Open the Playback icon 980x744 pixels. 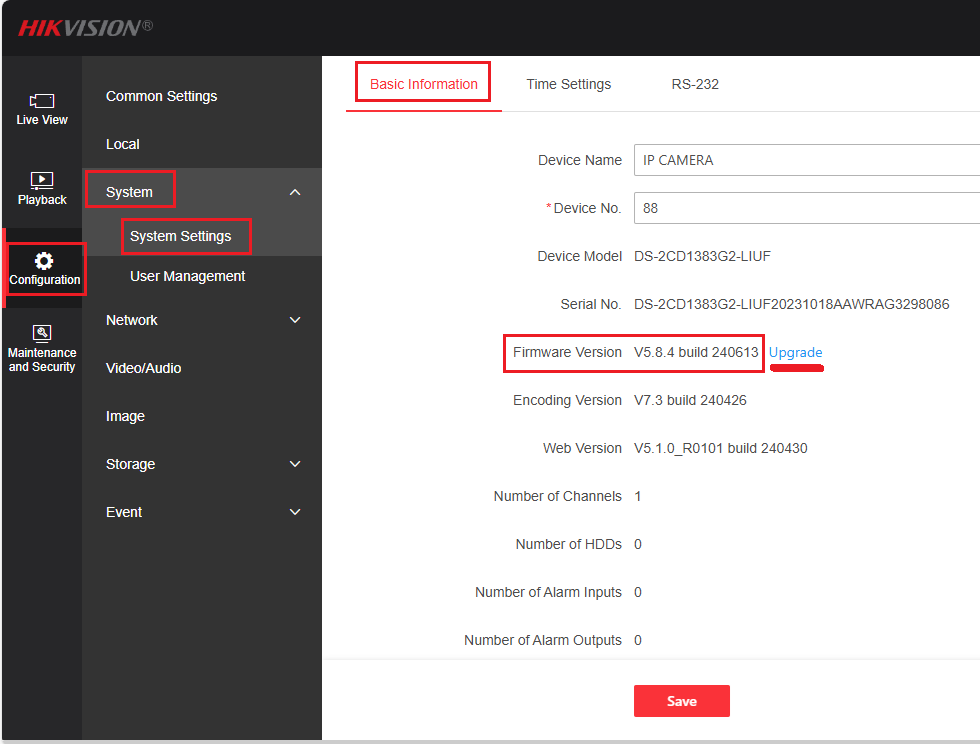[42, 181]
